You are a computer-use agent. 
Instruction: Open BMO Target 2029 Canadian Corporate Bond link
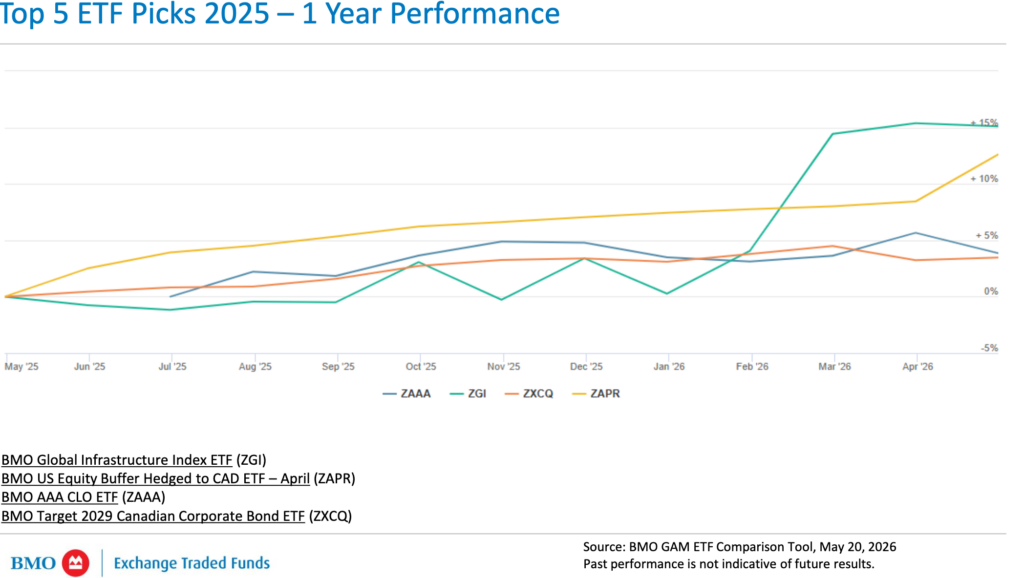[x=153, y=516]
